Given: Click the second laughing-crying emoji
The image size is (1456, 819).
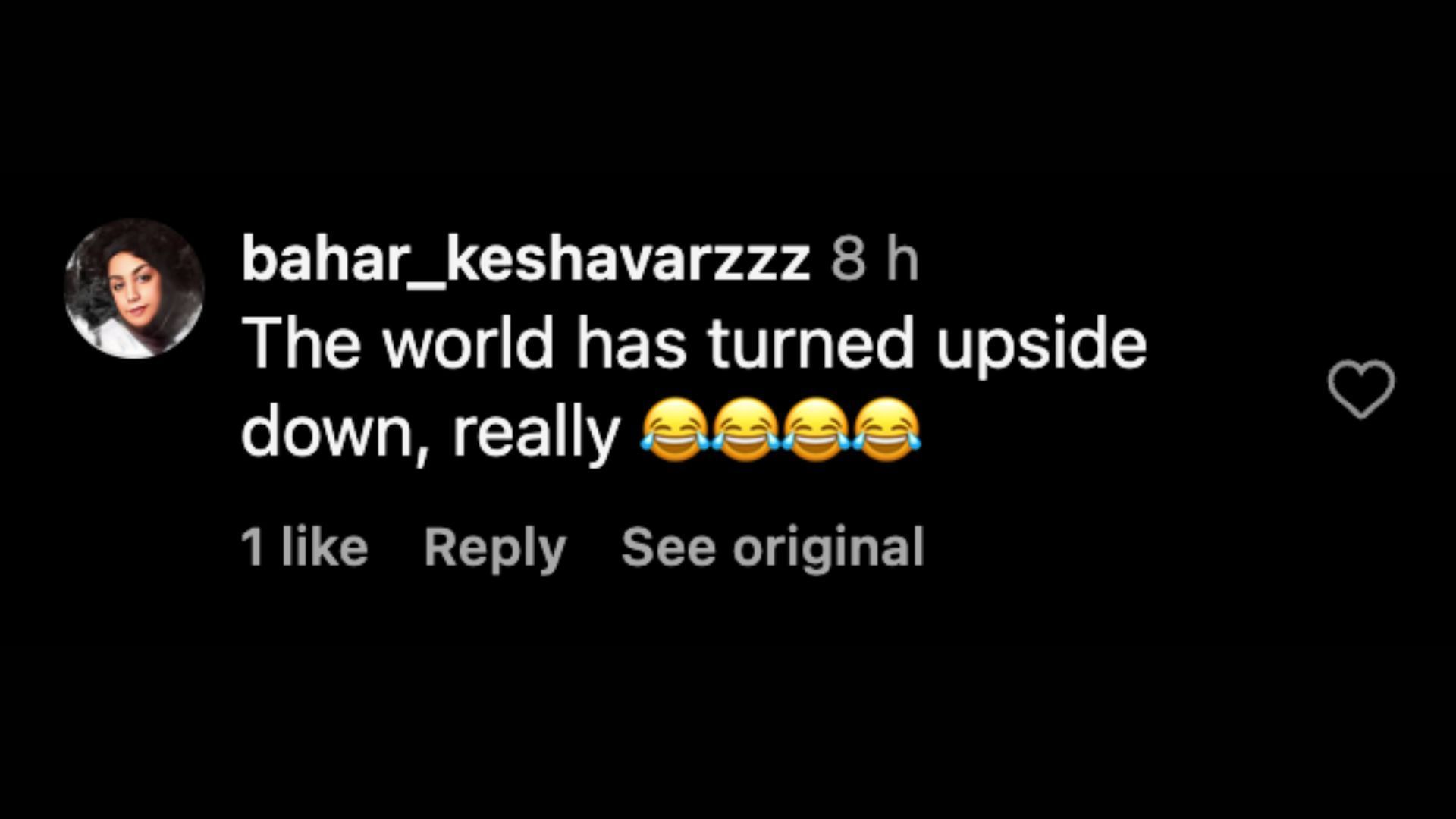Looking at the screenshot, I should click(746, 430).
